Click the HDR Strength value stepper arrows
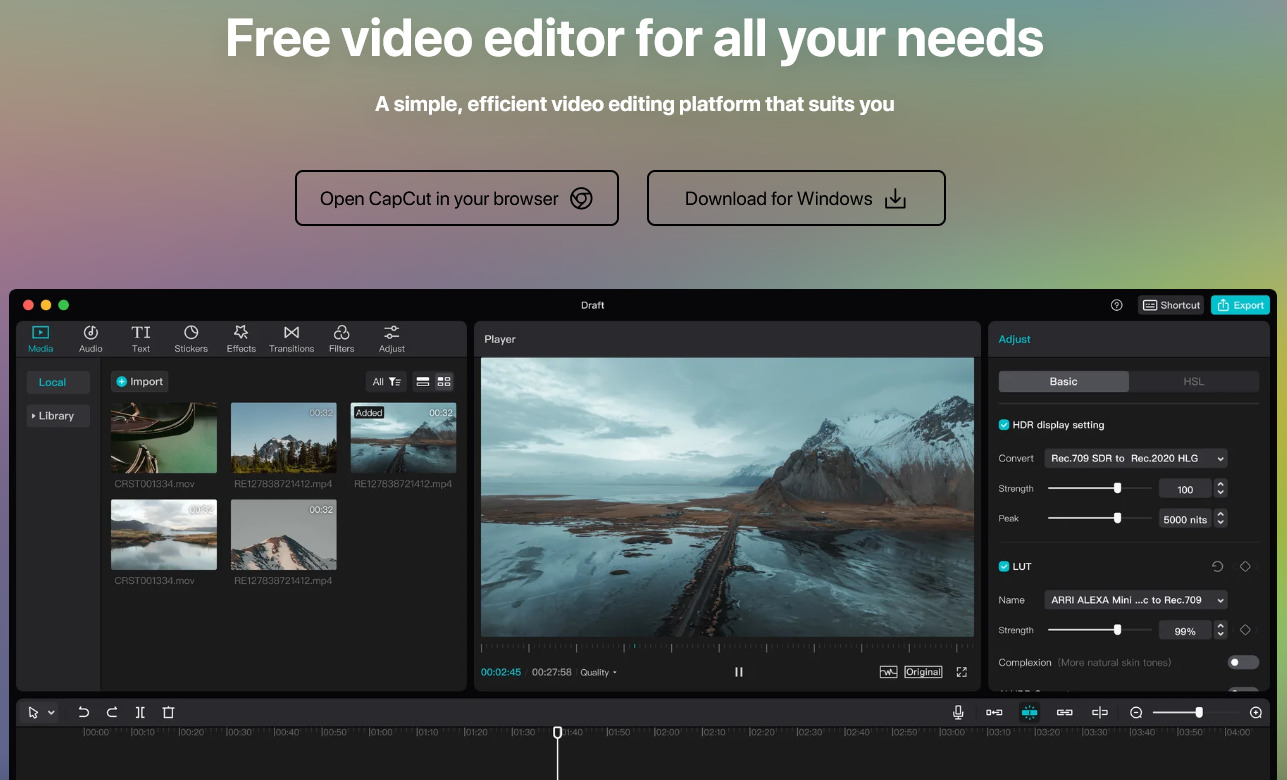This screenshot has width=1287, height=780. (1220, 489)
